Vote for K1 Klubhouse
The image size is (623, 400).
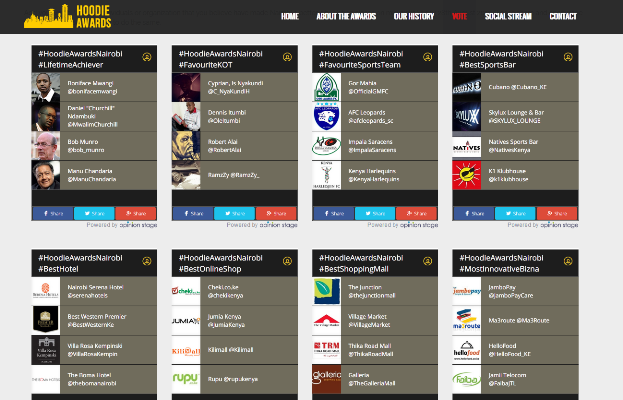tap(515, 175)
